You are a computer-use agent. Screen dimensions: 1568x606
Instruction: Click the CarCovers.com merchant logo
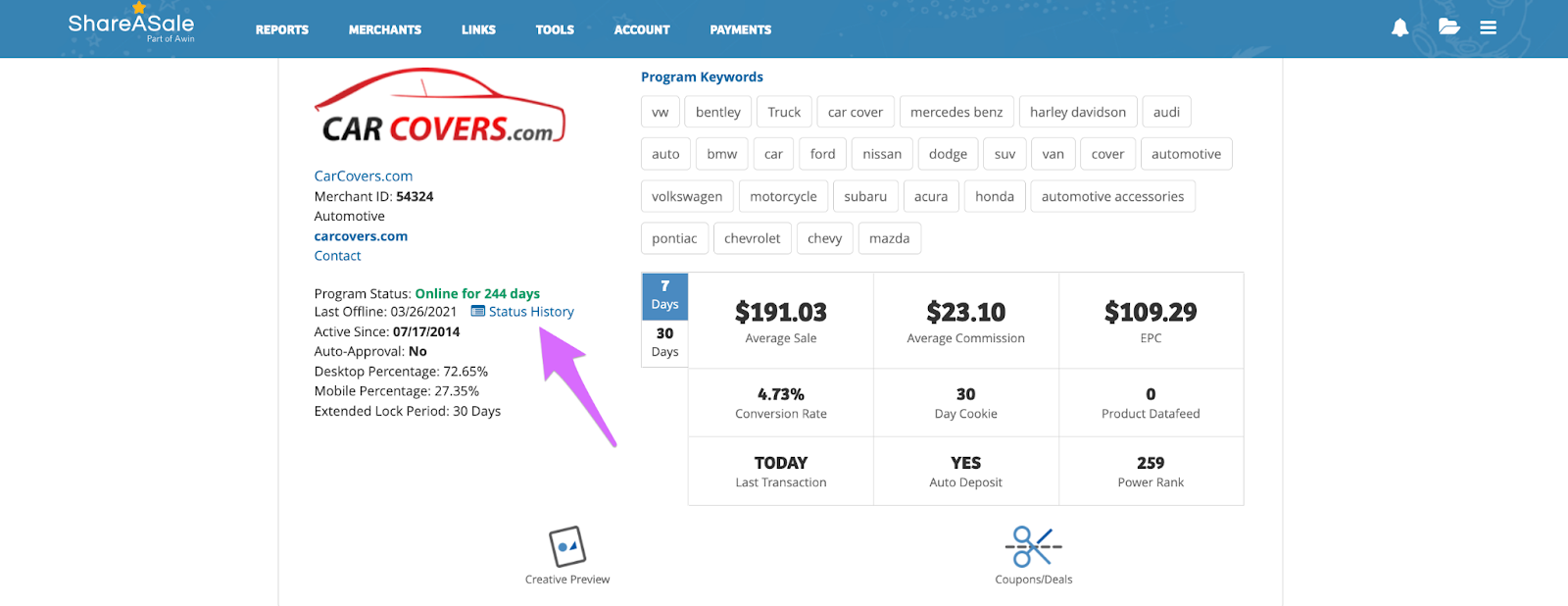coord(440,106)
